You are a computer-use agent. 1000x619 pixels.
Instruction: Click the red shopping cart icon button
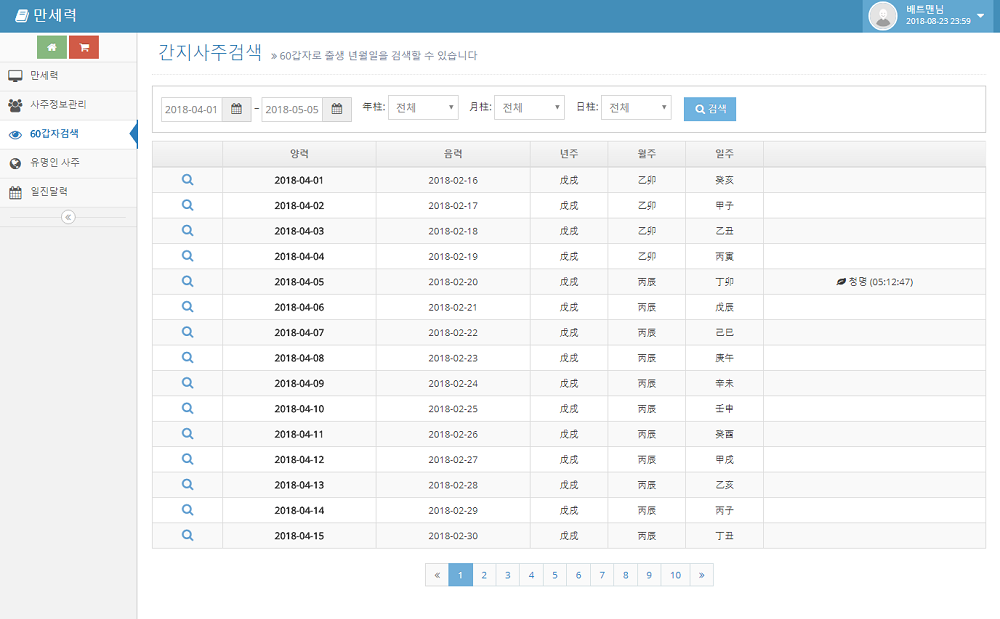(84, 47)
